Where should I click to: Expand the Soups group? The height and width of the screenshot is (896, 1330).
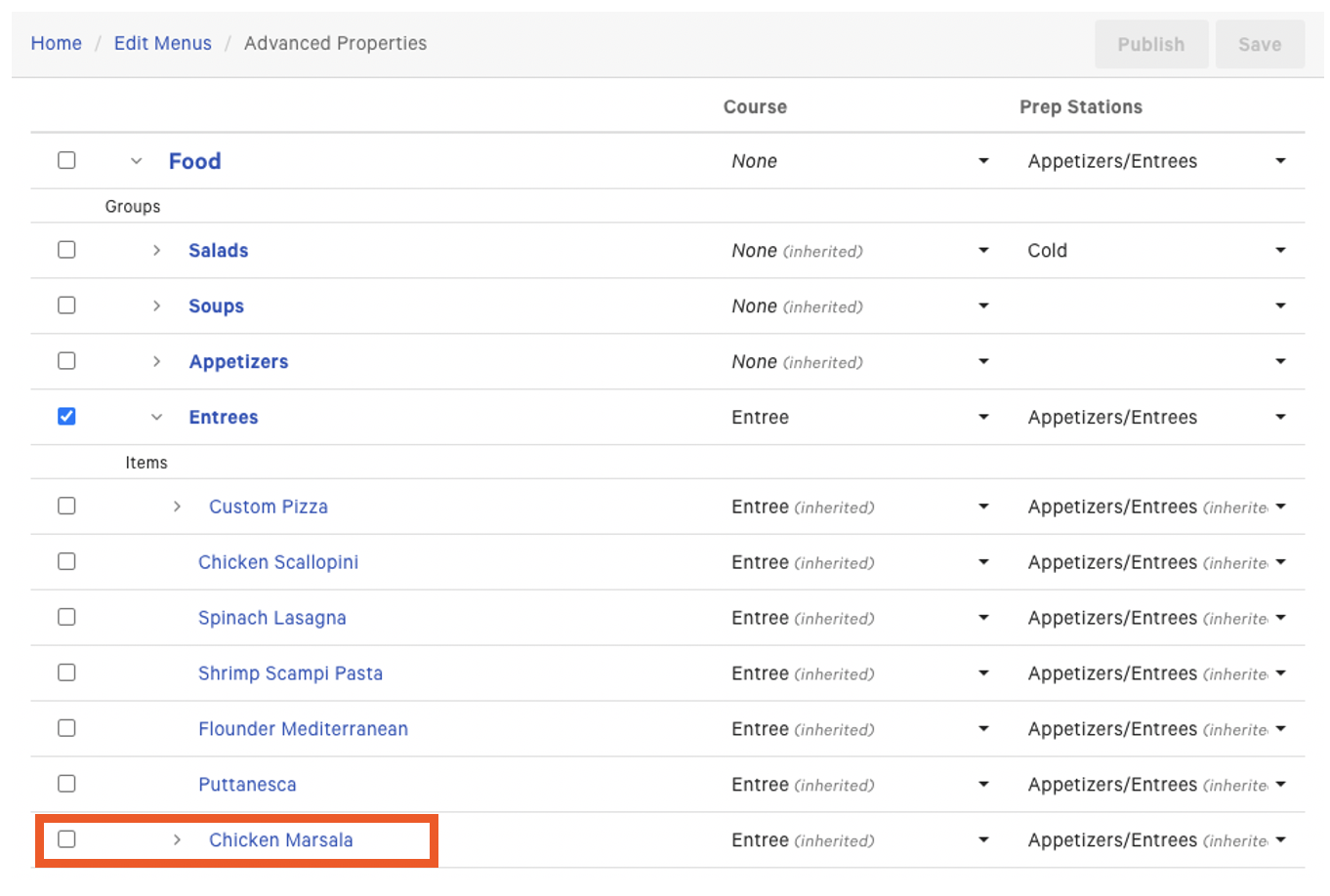click(x=156, y=305)
